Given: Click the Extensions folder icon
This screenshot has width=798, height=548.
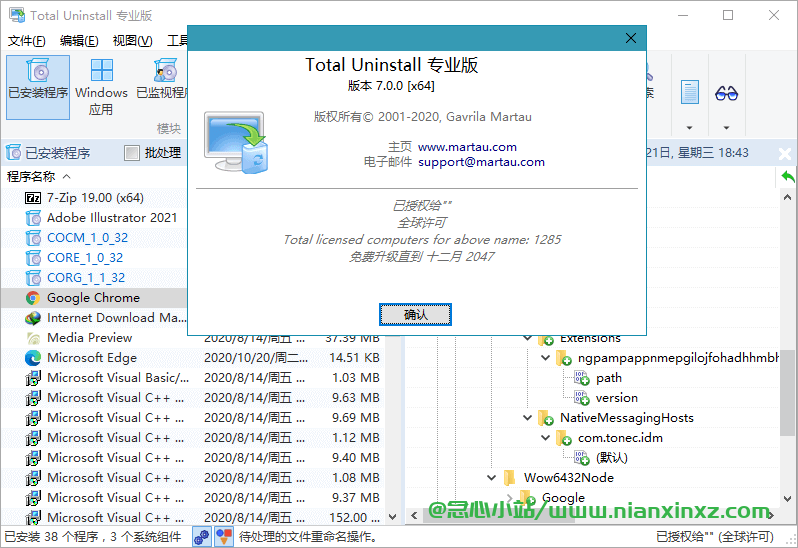Looking at the screenshot, I should 546,338.
